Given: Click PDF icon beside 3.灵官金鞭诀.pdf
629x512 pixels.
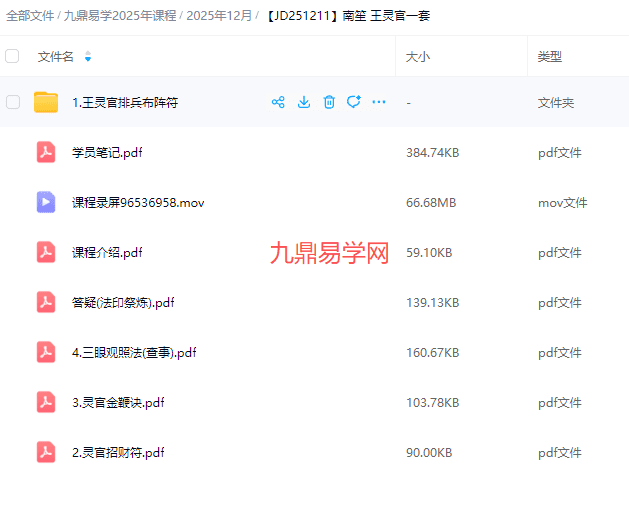Looking at the screenshot, I should point(46,402).
